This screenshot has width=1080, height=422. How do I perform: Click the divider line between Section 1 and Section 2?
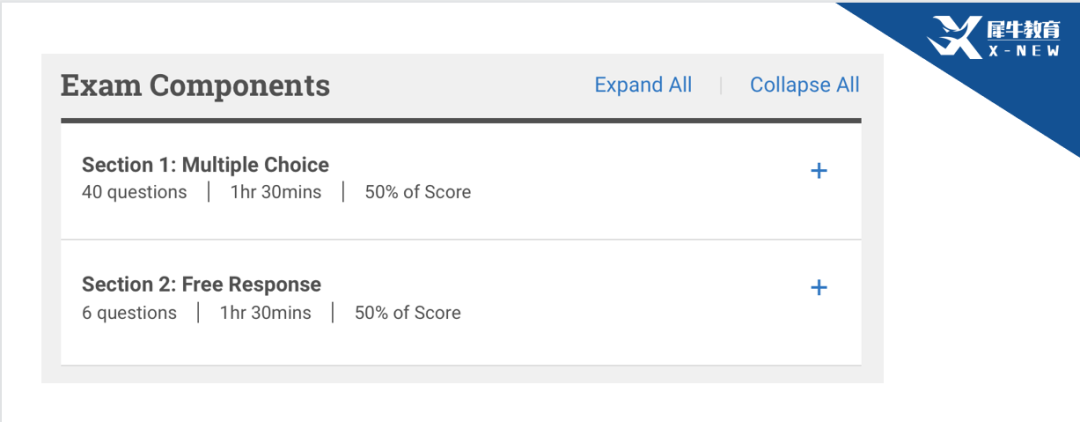[461, 240]
